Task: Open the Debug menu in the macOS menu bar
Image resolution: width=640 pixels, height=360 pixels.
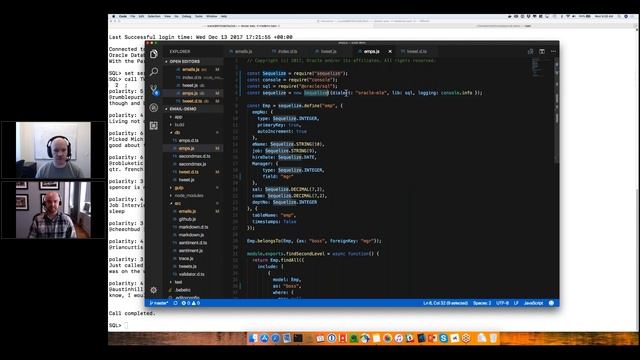Action: (x=186, y=16)
